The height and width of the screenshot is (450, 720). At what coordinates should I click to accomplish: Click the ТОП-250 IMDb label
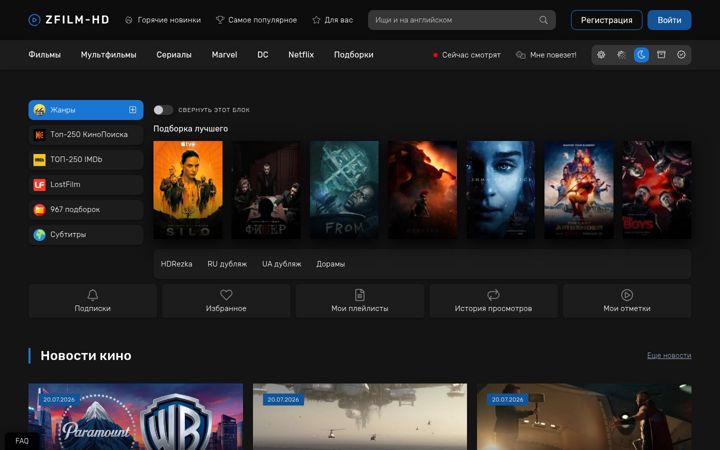[76, 159]
